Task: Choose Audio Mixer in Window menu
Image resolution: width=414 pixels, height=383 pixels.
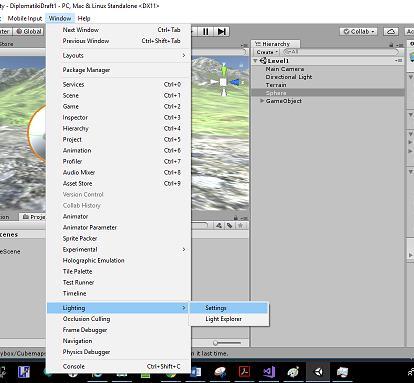Action: tap(119, 172)
